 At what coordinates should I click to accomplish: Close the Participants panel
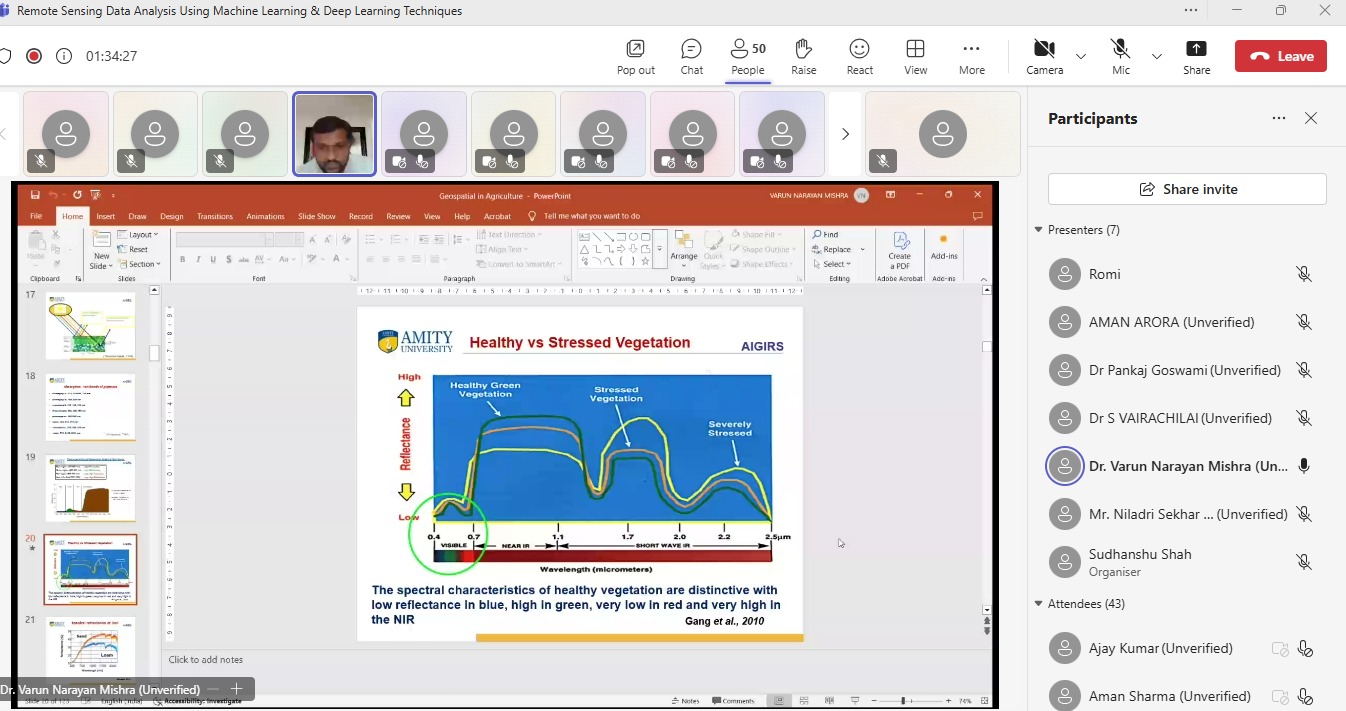[x=1311, y=118]
